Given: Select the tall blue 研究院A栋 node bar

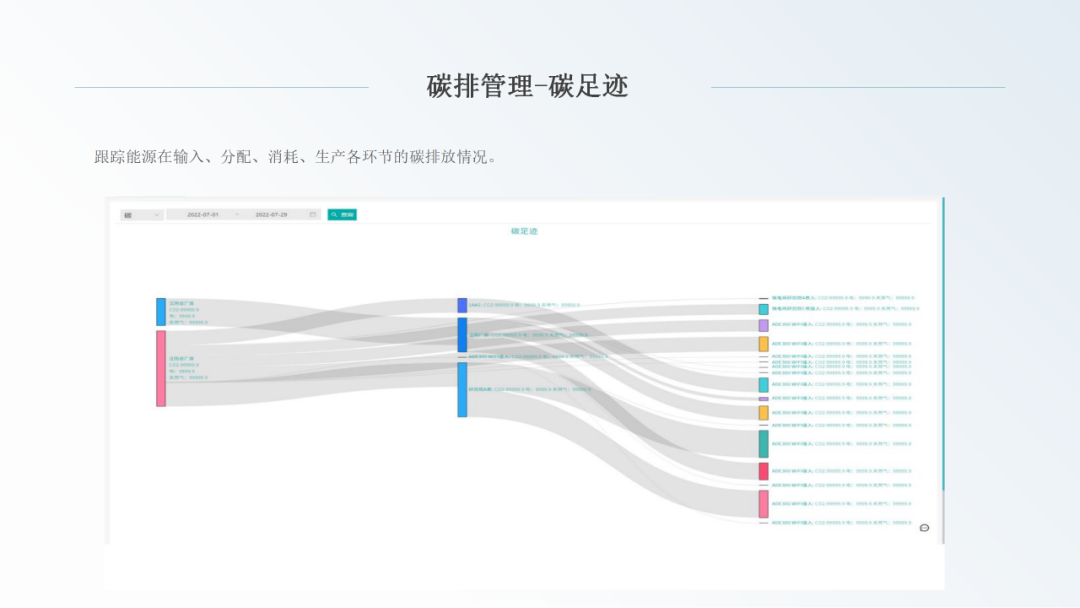Looking at the screenshot, I should [461, 388].
